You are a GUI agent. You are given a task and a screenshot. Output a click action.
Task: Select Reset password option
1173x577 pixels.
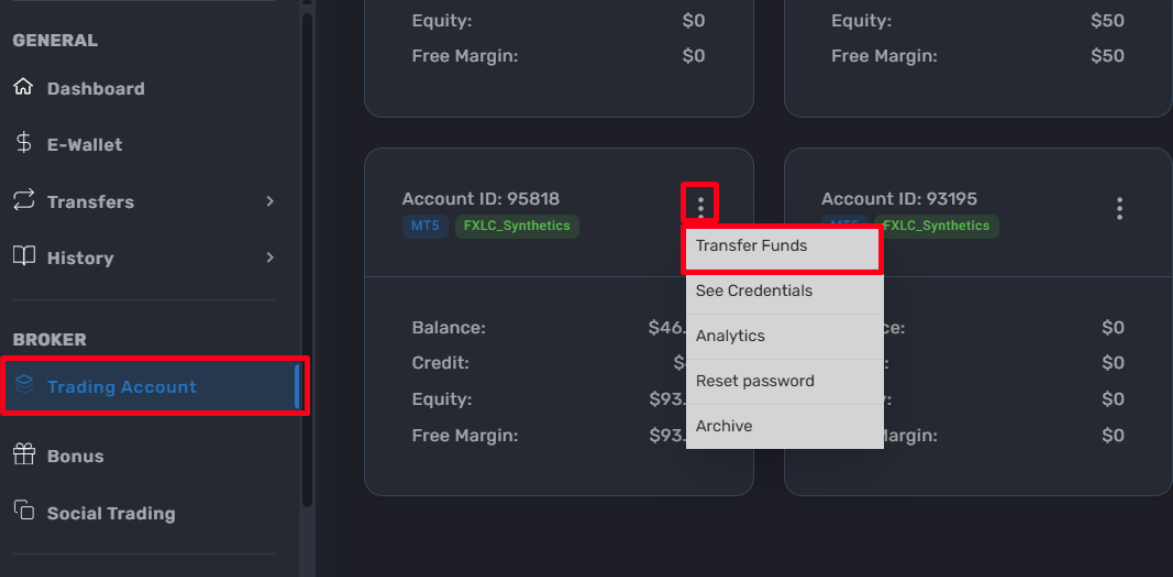[x=784, y=381]
